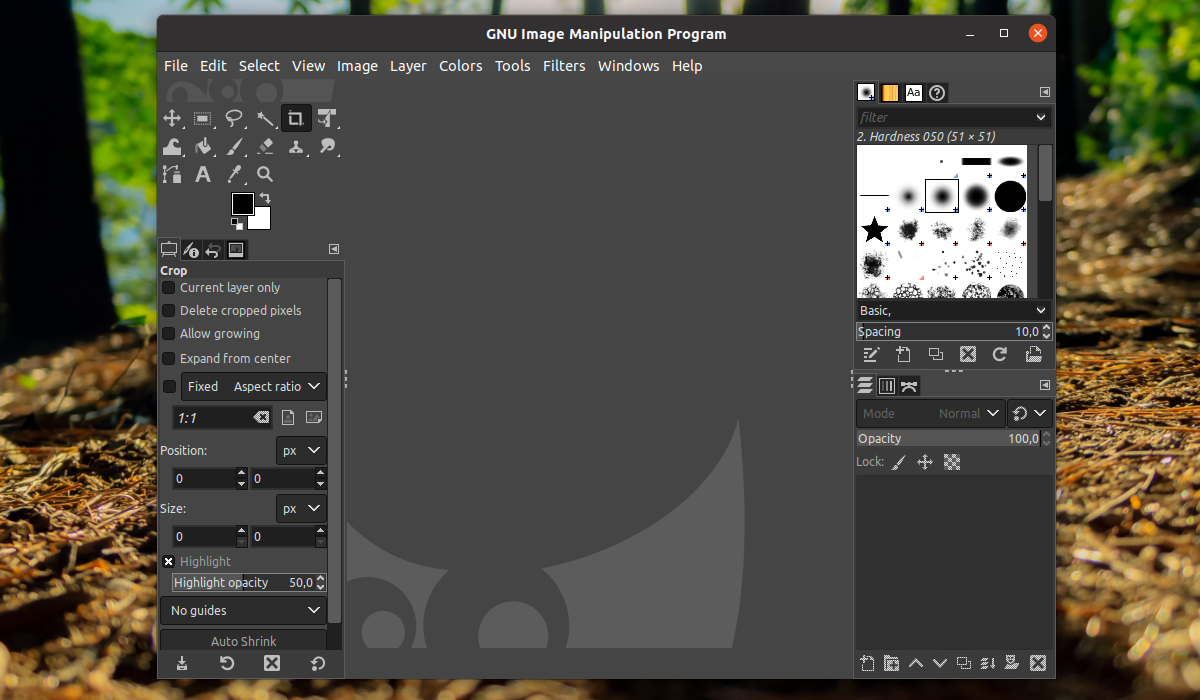Click the Auto Shrink button

[244, 641]
